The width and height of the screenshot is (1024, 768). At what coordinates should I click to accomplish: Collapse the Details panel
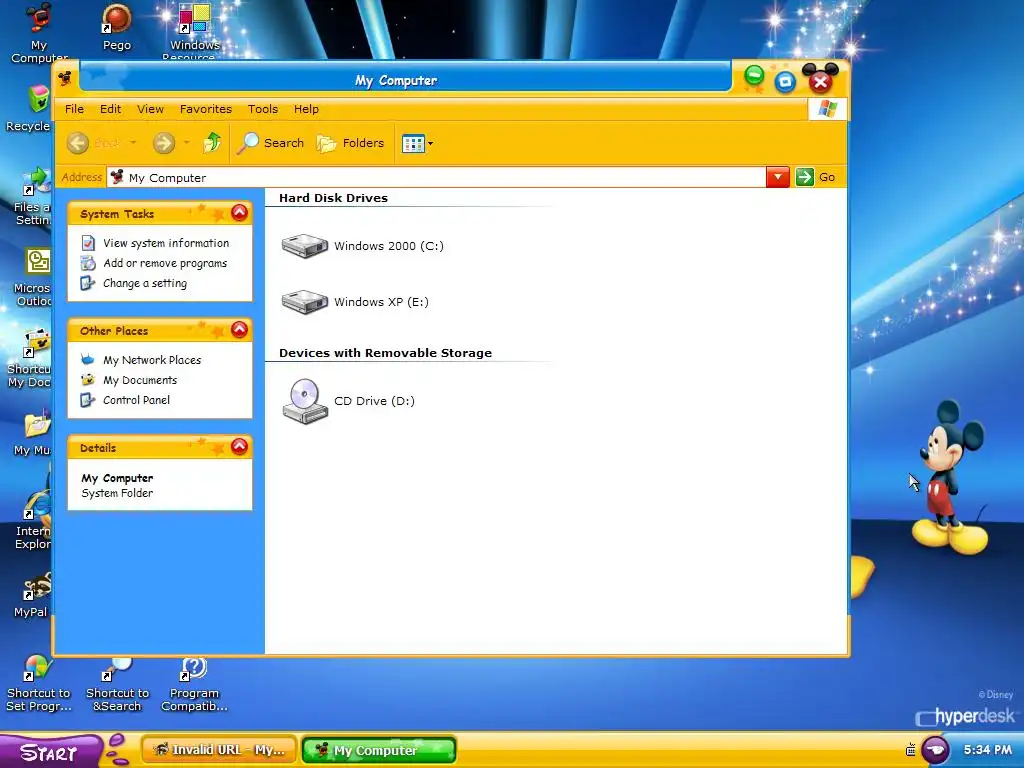[240, 446]
